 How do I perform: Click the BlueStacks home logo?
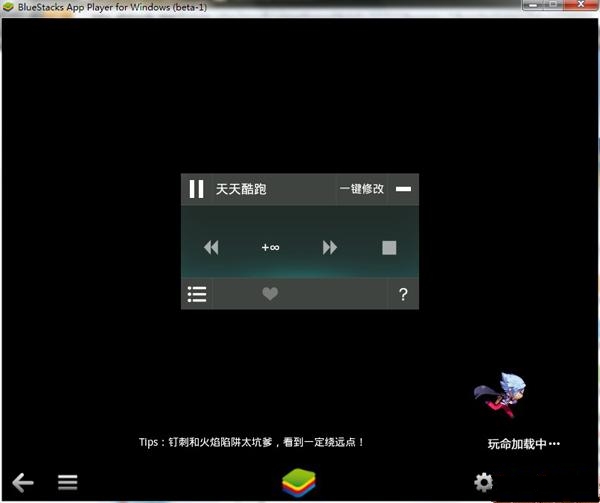click(x=299, y=482)
